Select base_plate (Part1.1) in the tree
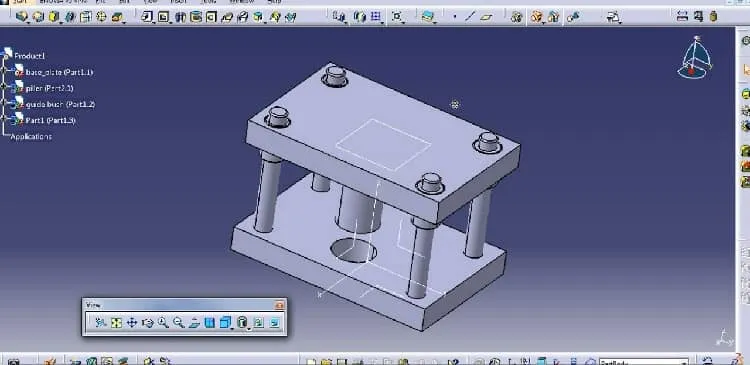Image resolution: width=750 pixels, height=365 pixels. pos(59,72)
